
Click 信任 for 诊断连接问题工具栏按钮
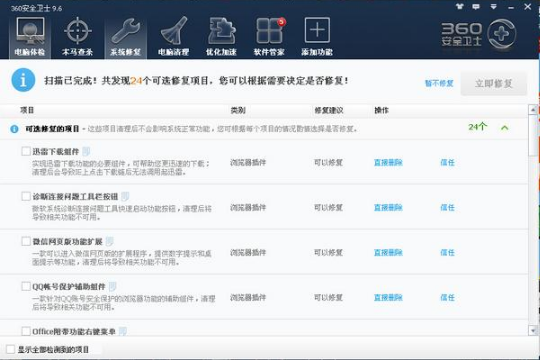tap(447, 207)
